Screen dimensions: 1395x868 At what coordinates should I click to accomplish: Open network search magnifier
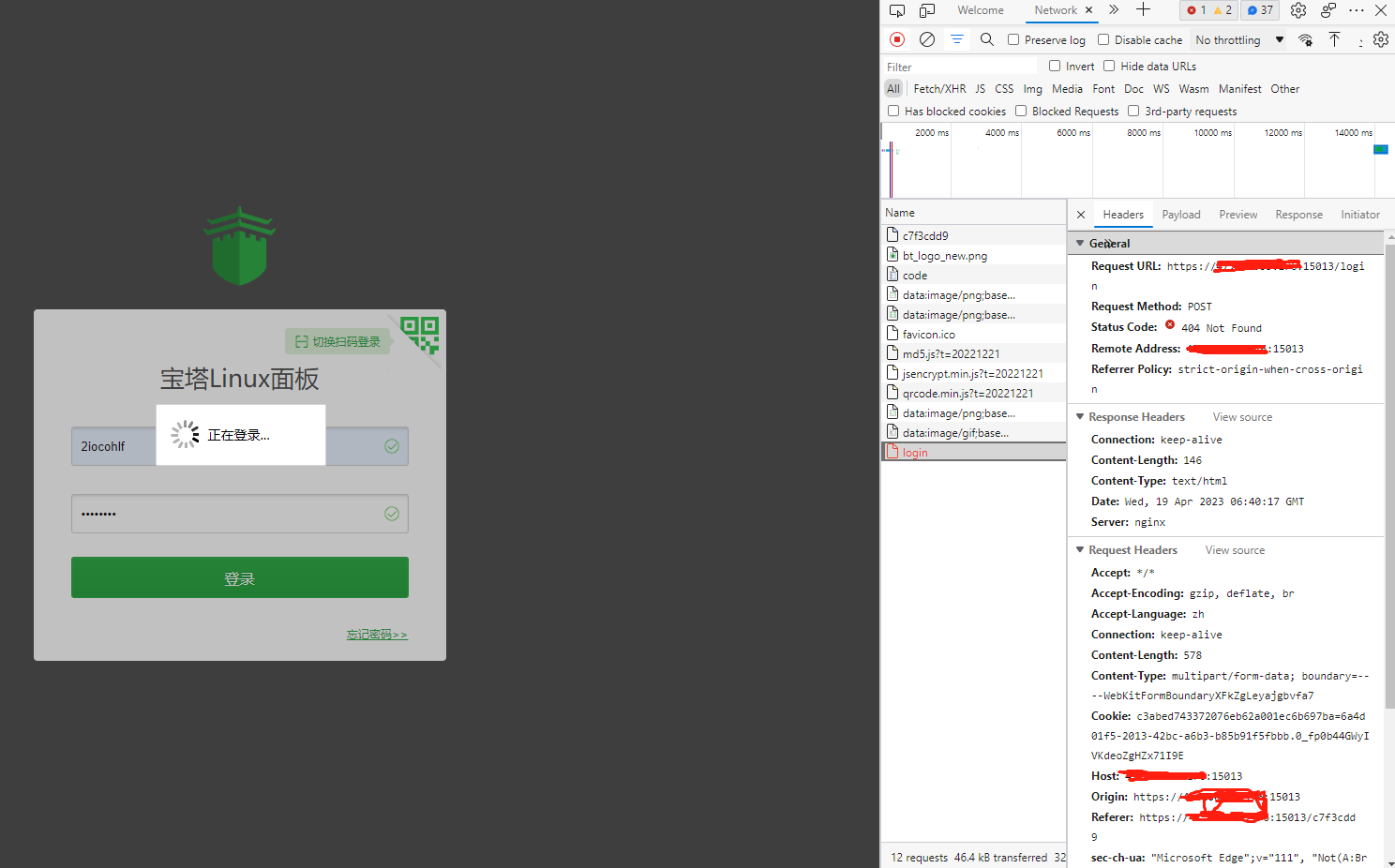point(987,39)
